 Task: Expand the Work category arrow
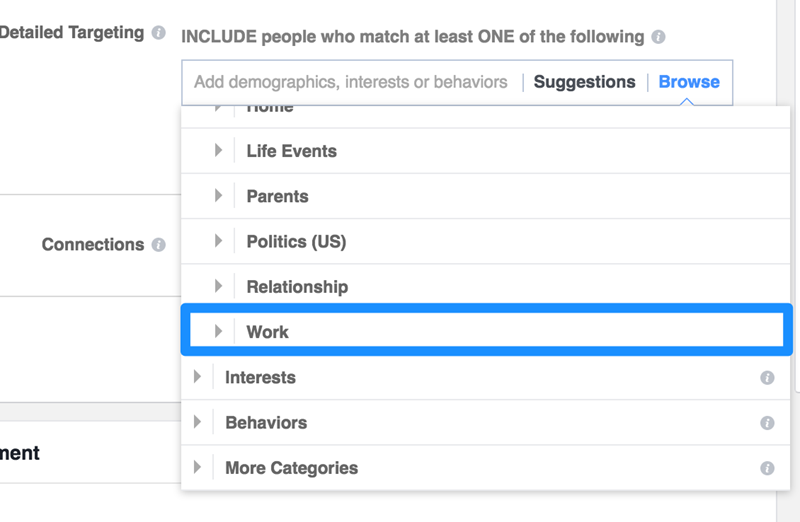pos(218,331)
